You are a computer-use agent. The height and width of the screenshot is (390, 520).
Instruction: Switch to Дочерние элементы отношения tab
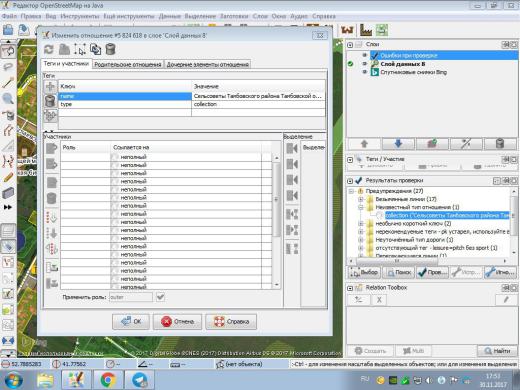point(207,64)
